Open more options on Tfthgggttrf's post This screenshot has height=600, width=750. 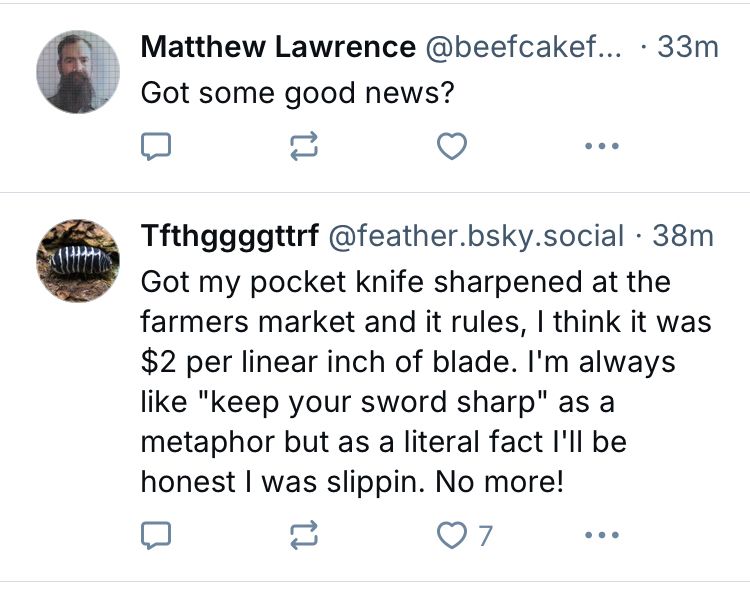click(602, 536)
